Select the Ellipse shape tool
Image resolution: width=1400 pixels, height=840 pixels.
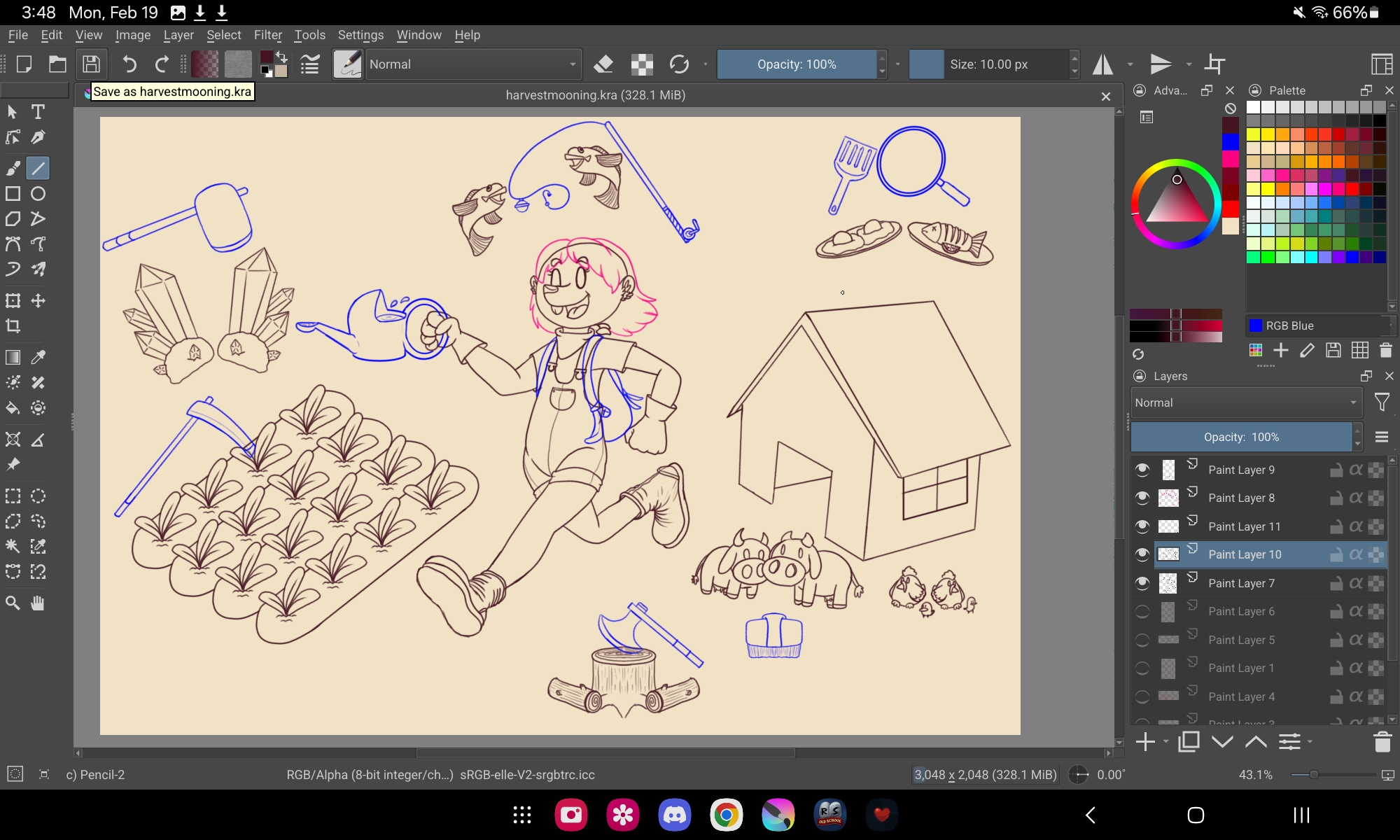coord(38,194)
